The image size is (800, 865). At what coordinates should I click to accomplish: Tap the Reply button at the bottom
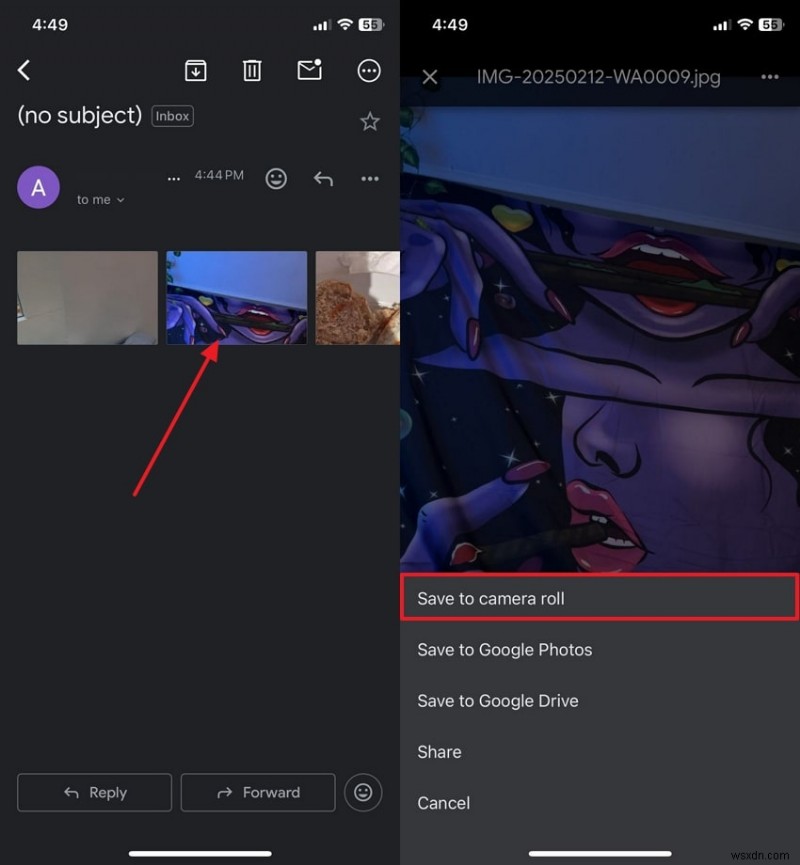94,792
